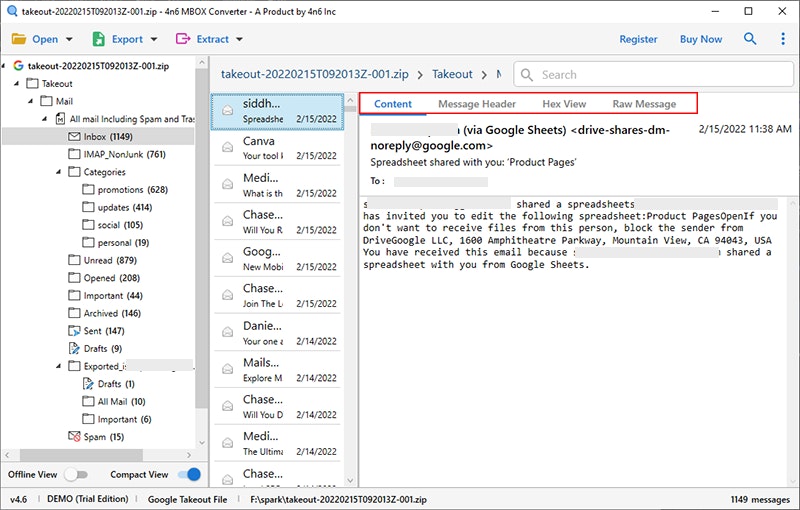This screenshot has width=800, height=510.
Task: Click the Spam folder icon
Action: coord(74,437)
